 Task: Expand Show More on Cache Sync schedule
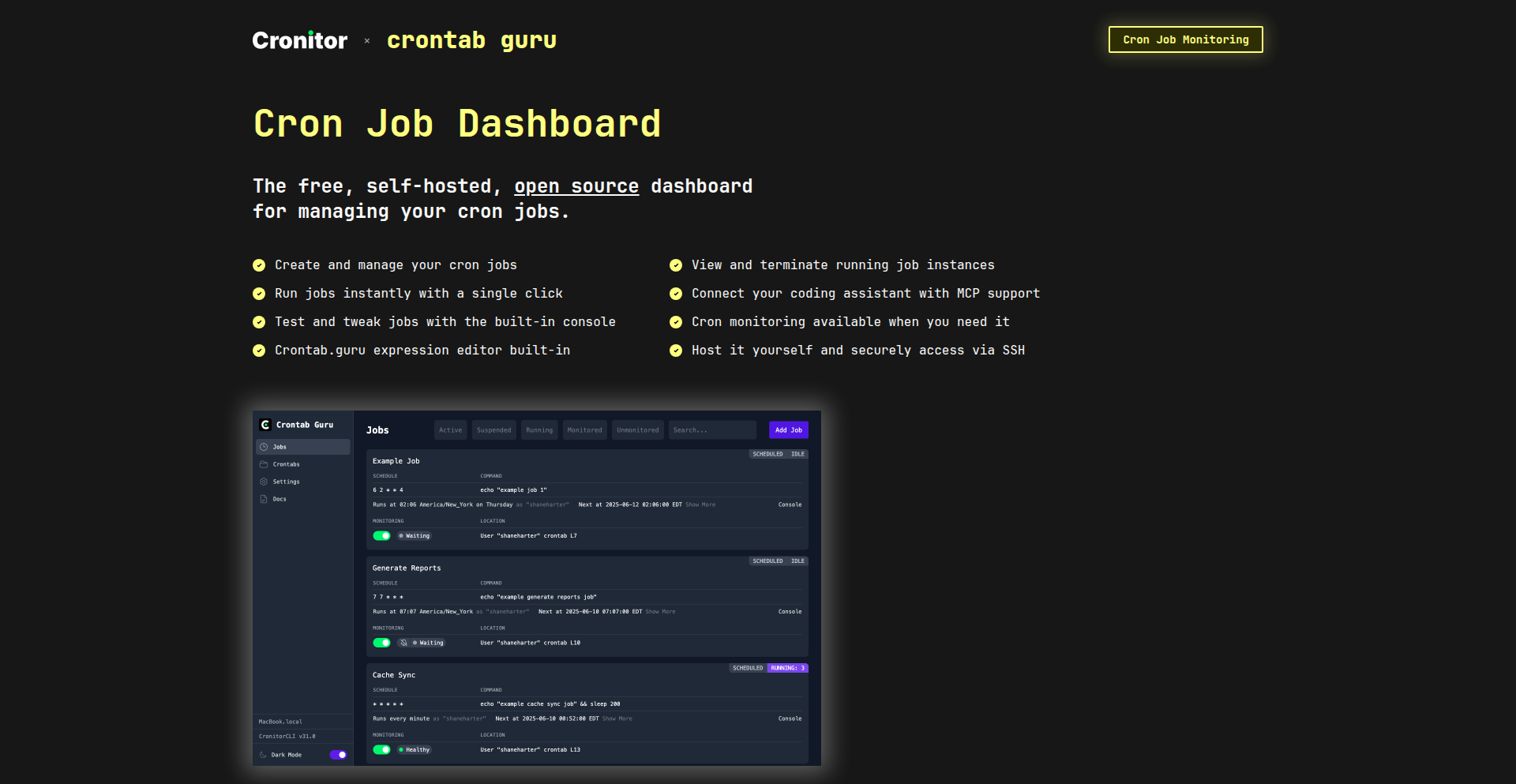[x=617, y=719]
